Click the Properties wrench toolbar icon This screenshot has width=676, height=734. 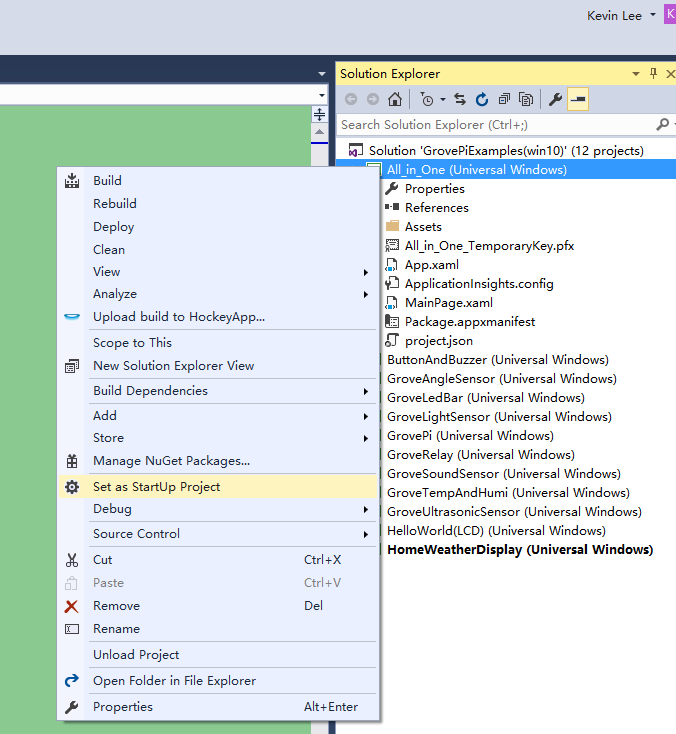point(555,99)
